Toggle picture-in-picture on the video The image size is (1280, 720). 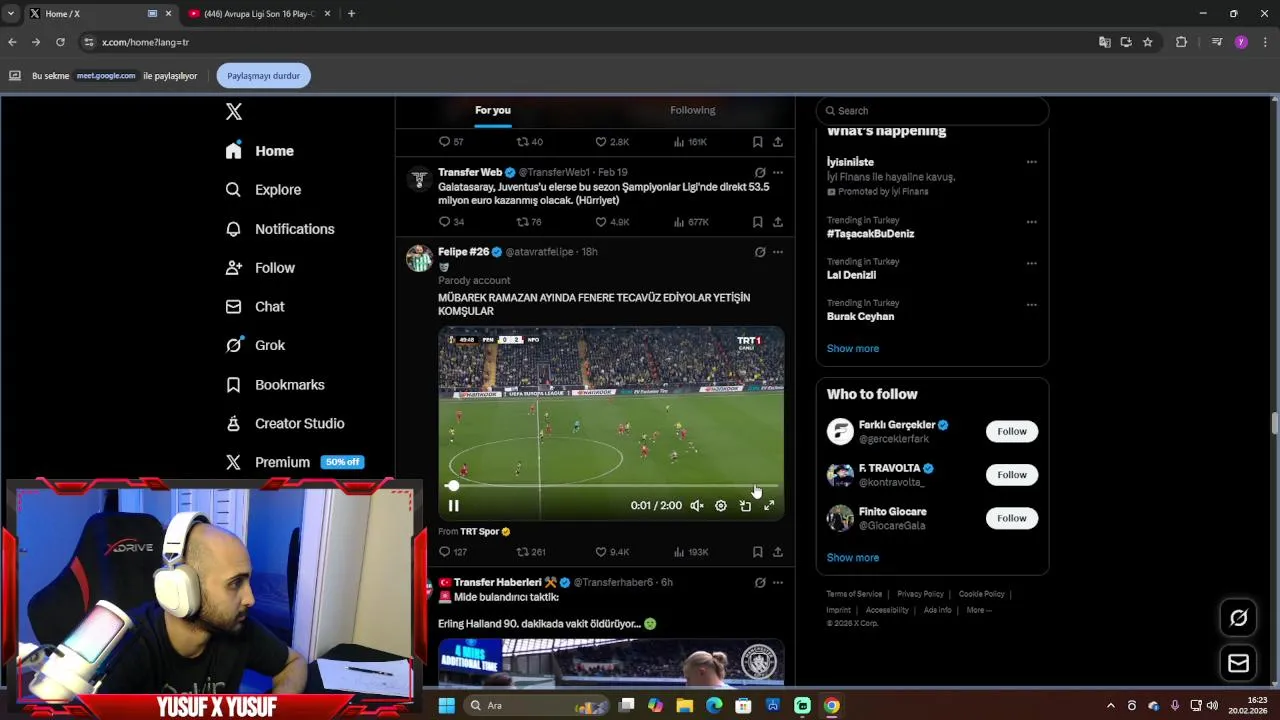745,506
